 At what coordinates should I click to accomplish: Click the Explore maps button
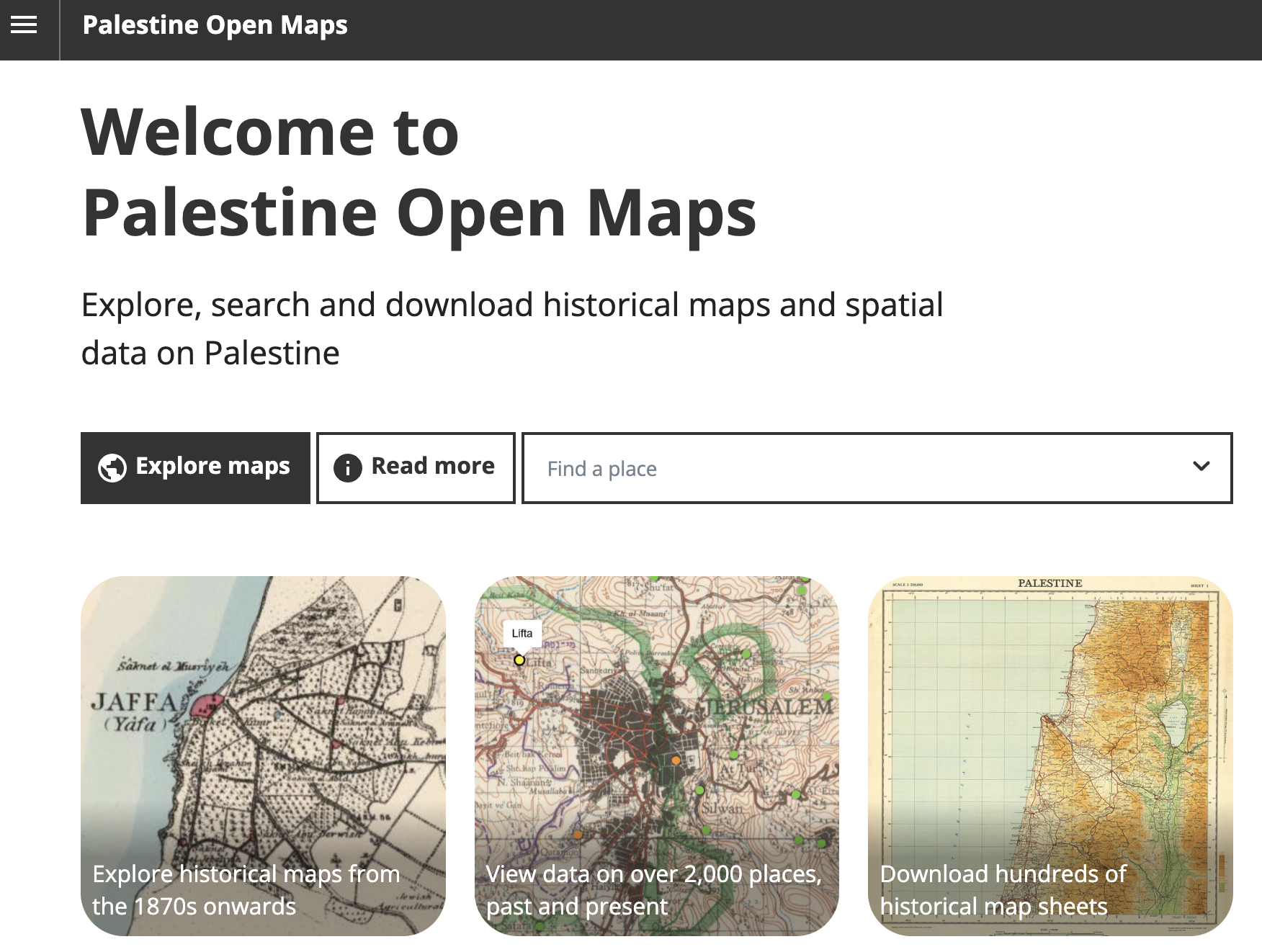pyautogui.click(x=195, y=468)
